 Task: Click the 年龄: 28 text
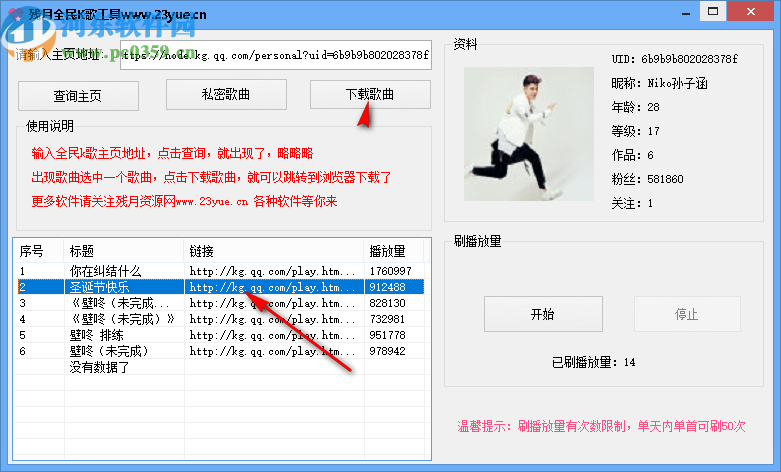tap(635, 107)
